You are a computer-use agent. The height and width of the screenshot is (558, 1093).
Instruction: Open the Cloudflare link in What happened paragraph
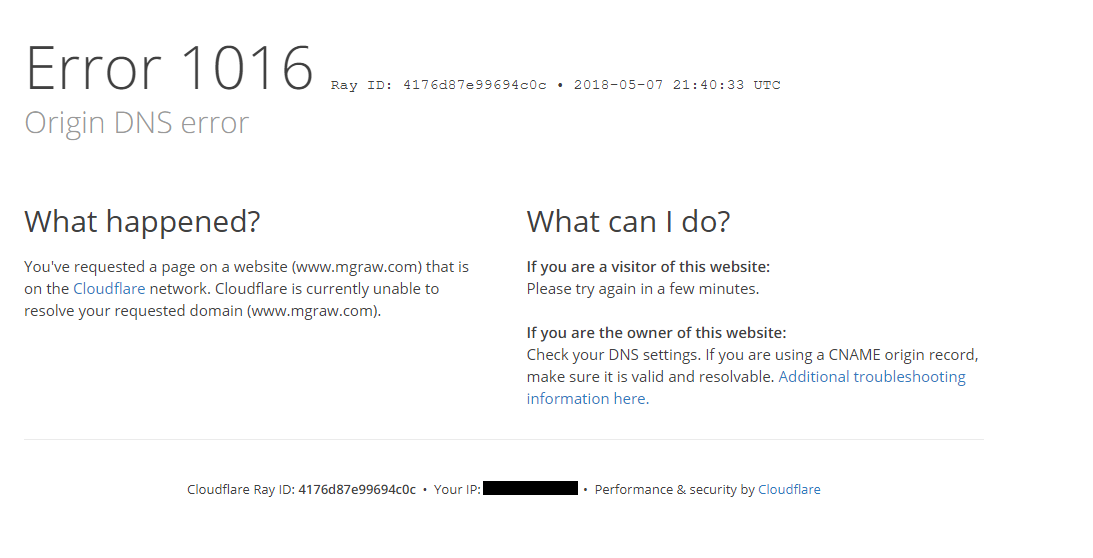point(109,289)
